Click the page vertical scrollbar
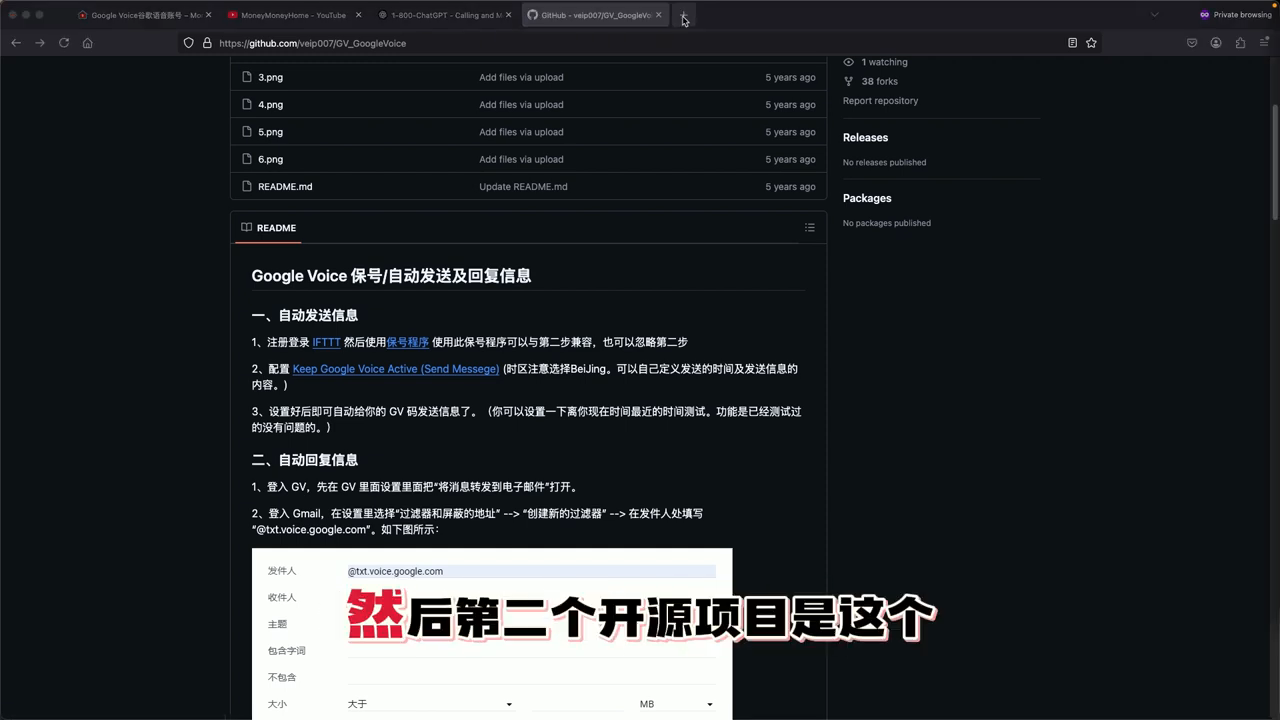Screen dimensions: 1280x720 click(1275, 160)
